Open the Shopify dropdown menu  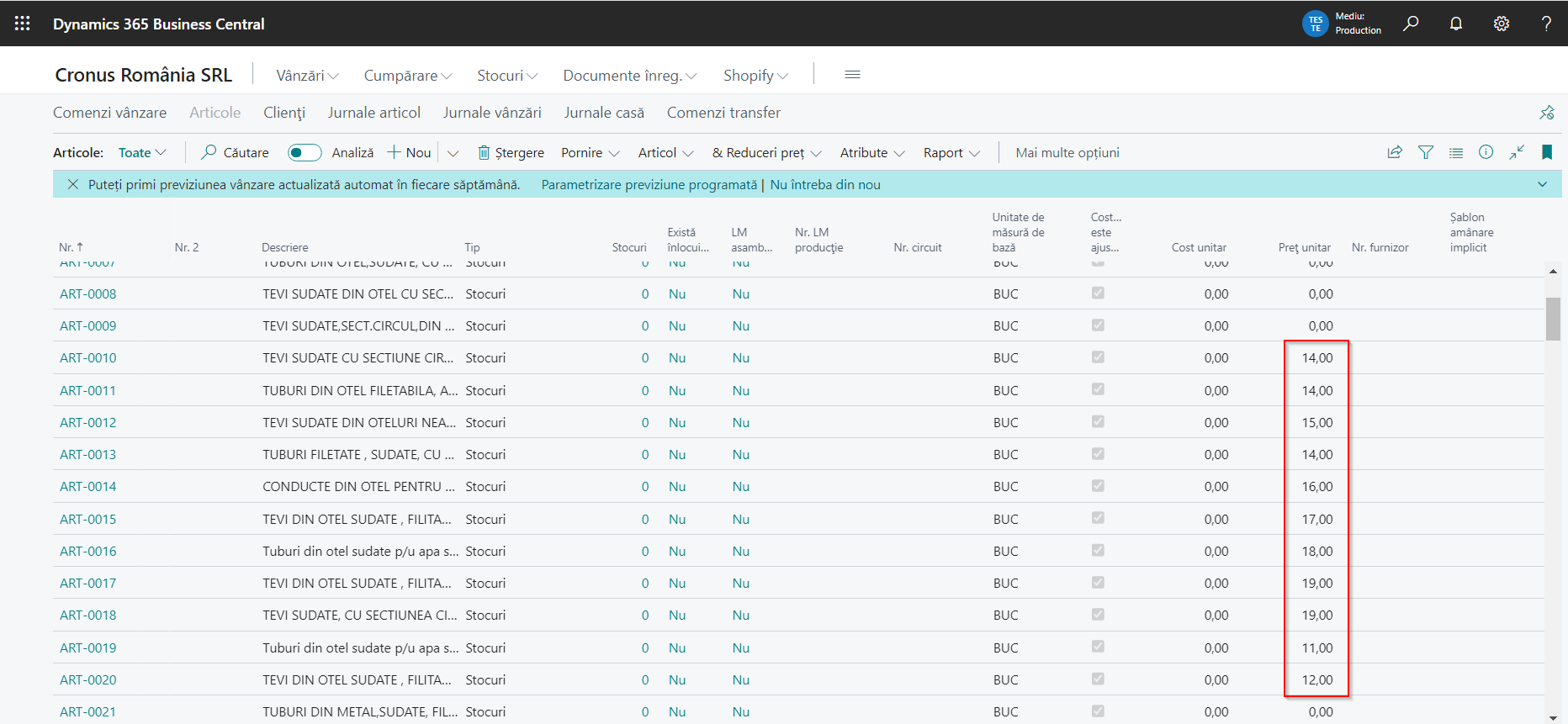pyautogui.click(x=756, y=75)
